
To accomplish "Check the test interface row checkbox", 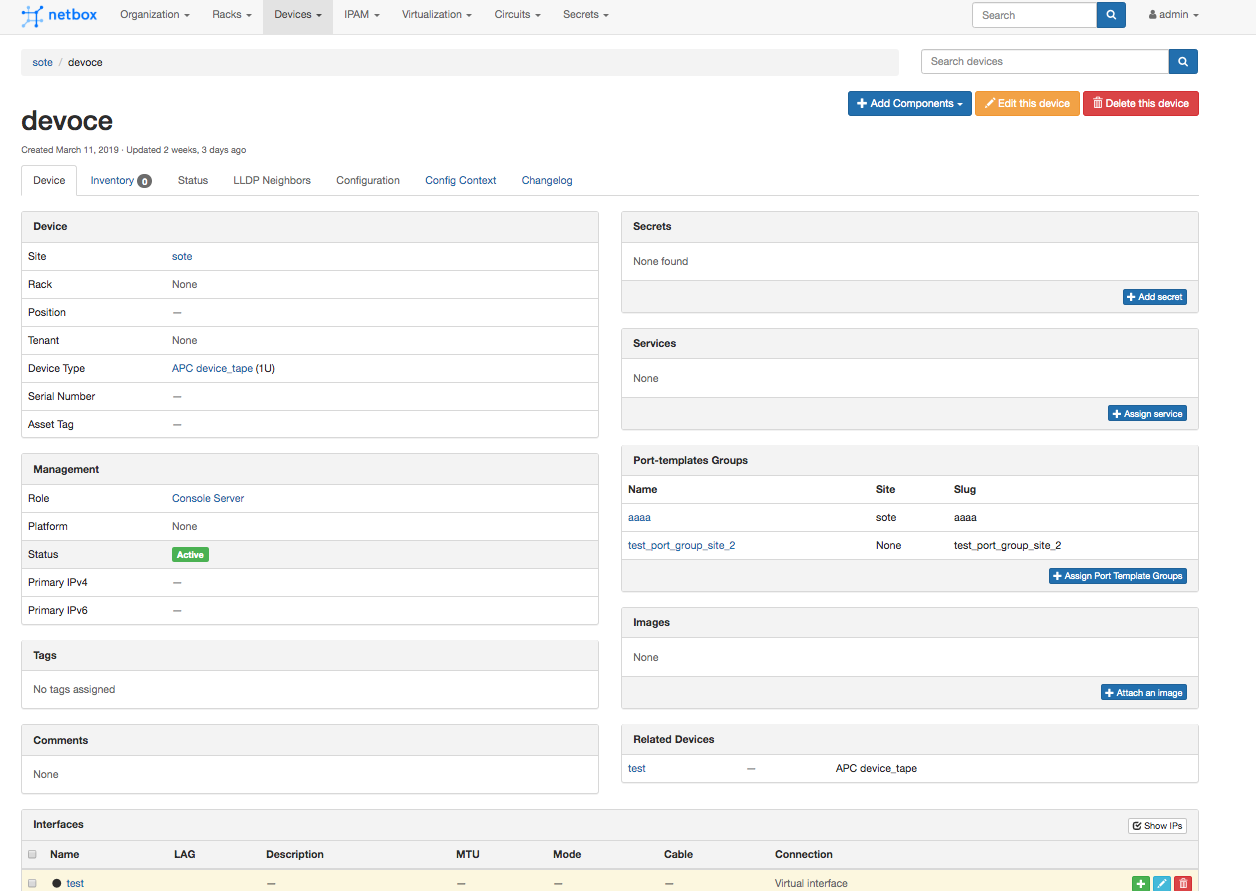I will tap(33, 884).
